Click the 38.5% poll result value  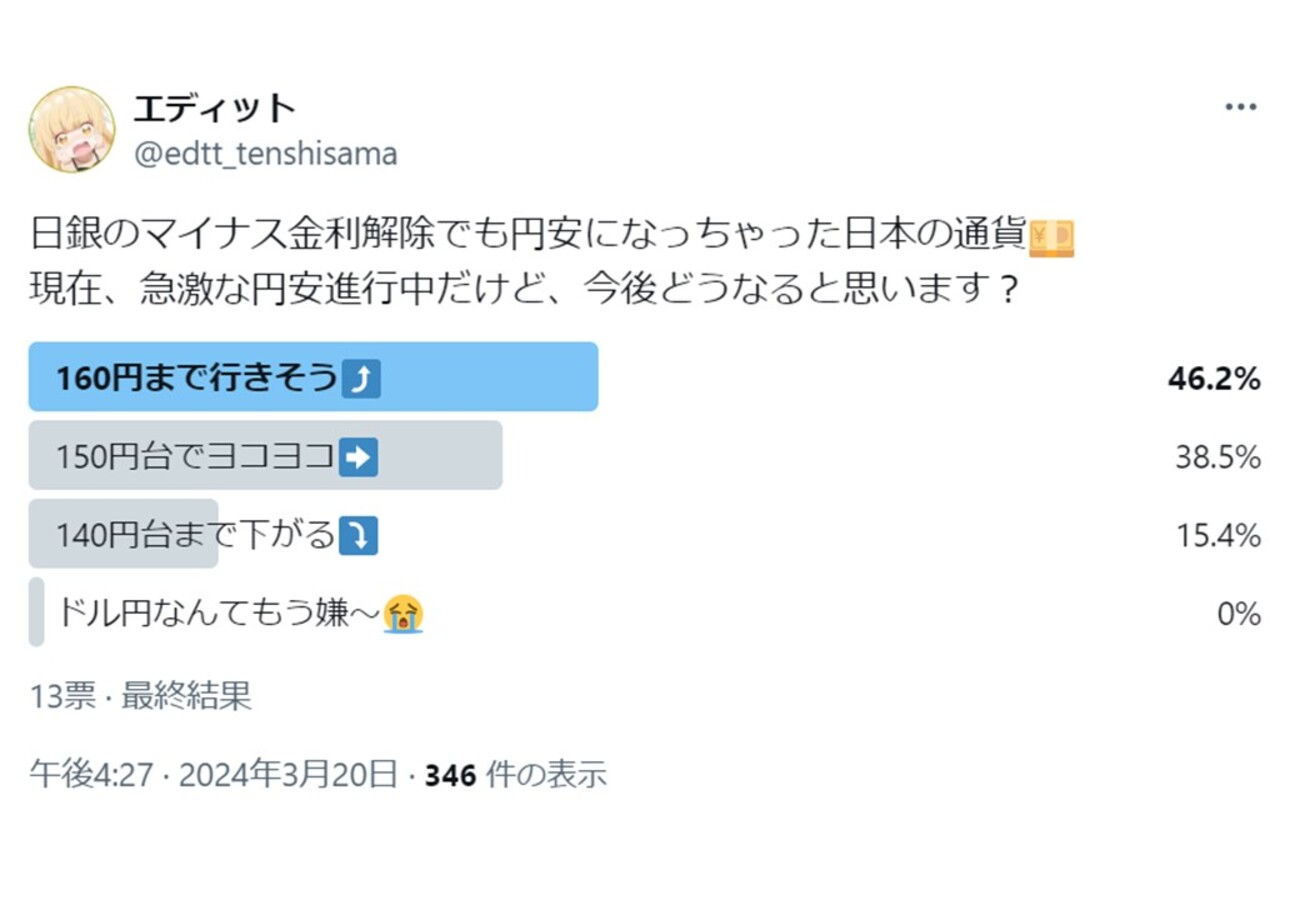coord(1217,457)
